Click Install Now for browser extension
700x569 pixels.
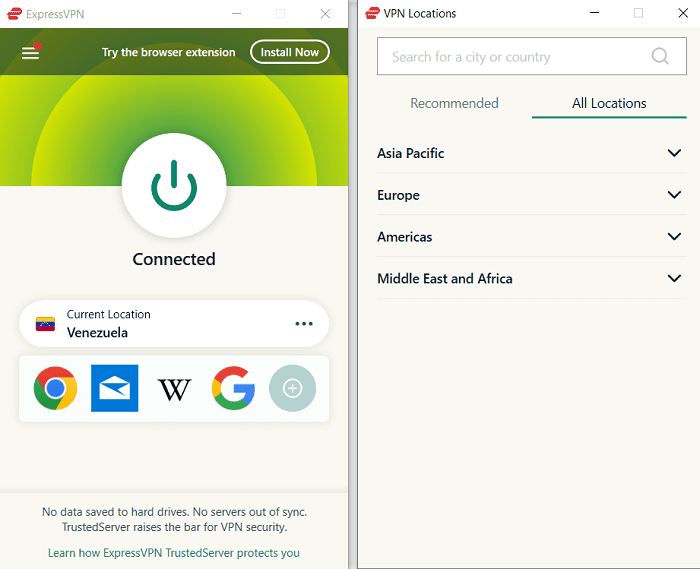290,52
